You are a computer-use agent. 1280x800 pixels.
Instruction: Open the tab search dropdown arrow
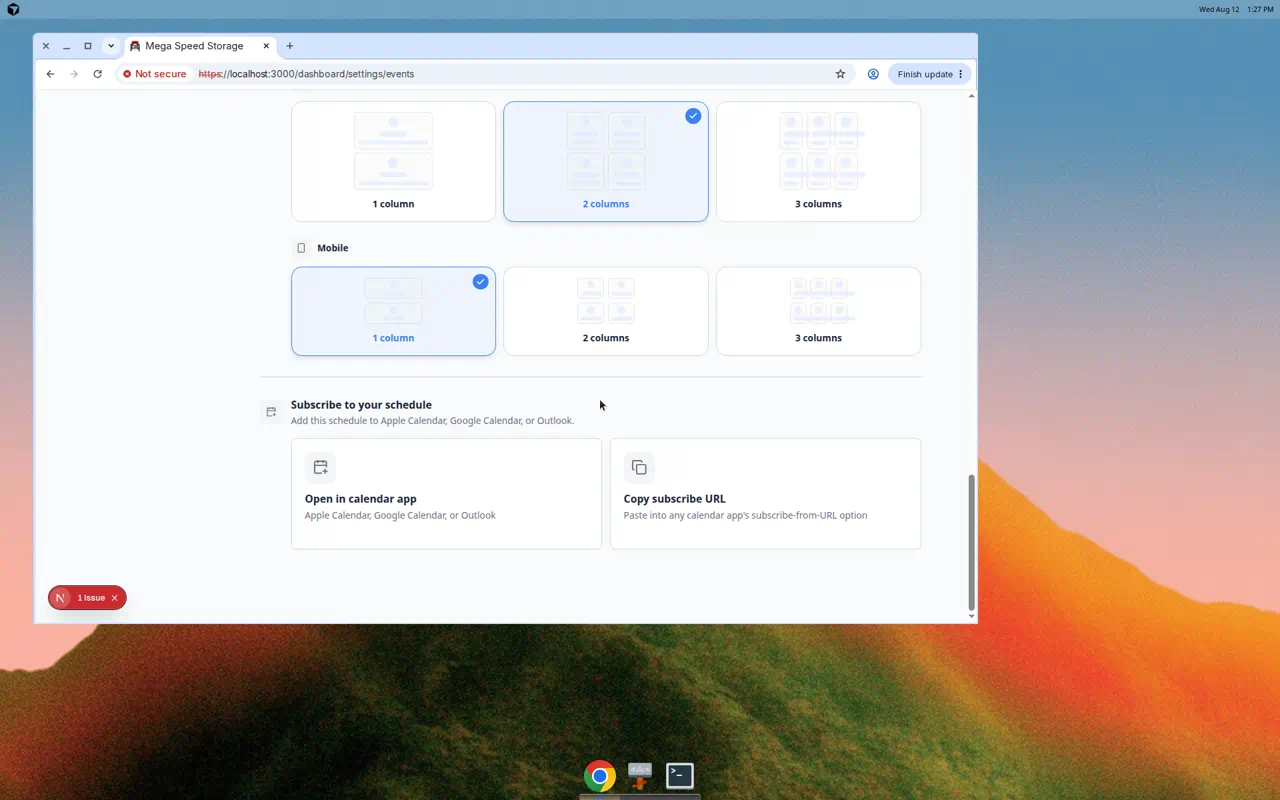(x=111, y=46)
